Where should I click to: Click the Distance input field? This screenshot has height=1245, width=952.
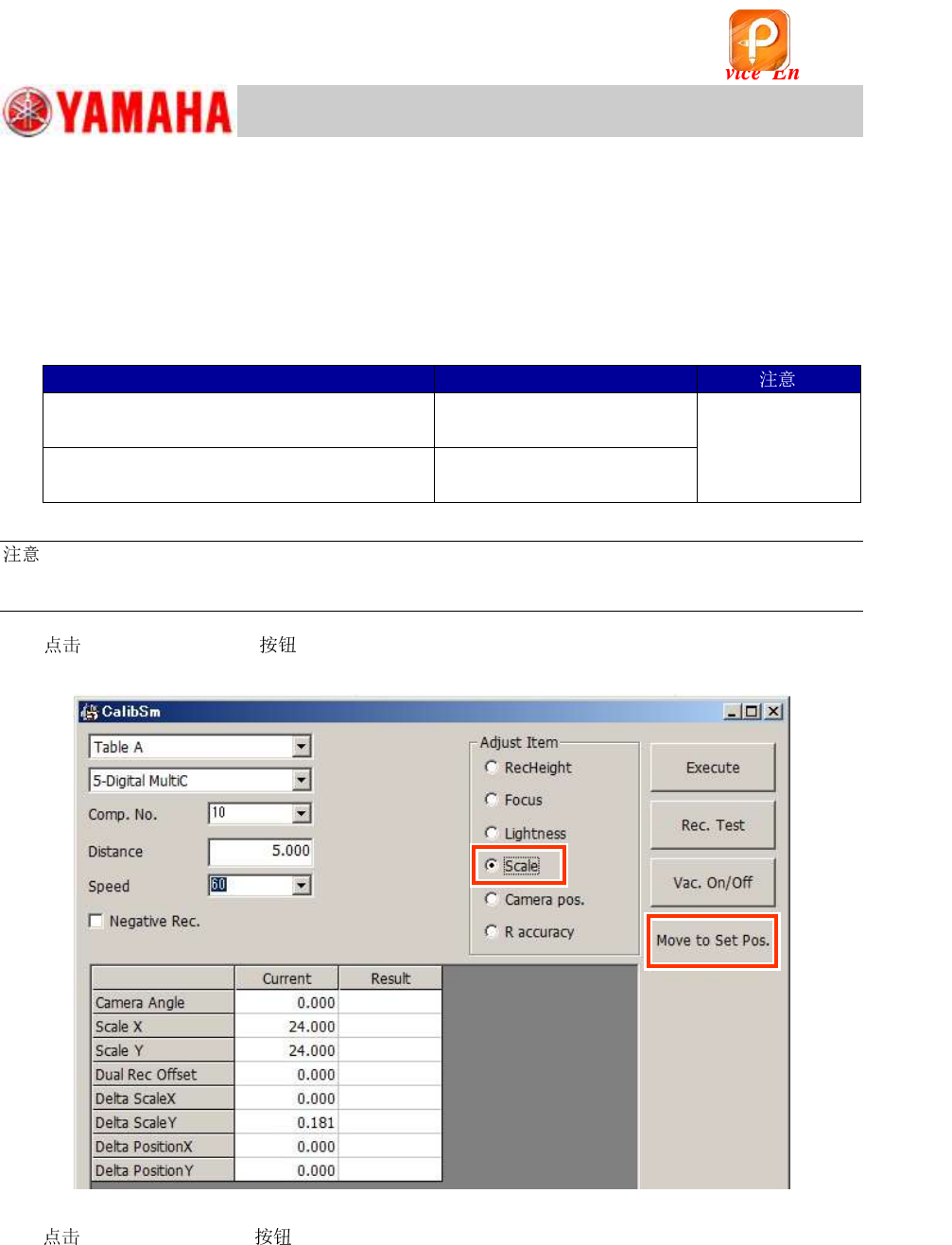point(260,851)
